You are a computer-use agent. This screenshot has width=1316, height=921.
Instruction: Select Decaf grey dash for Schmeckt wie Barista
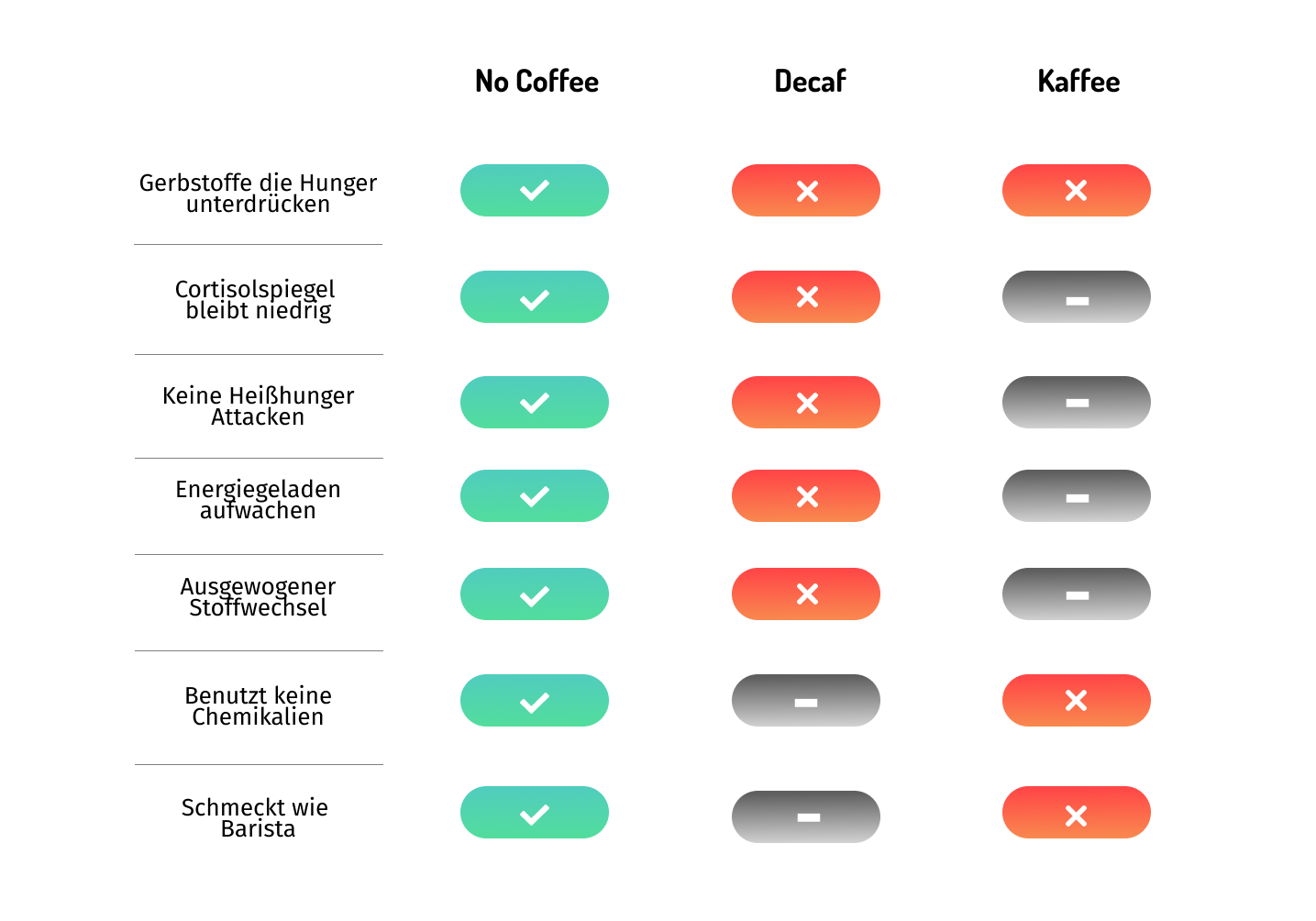pos(806,817)
